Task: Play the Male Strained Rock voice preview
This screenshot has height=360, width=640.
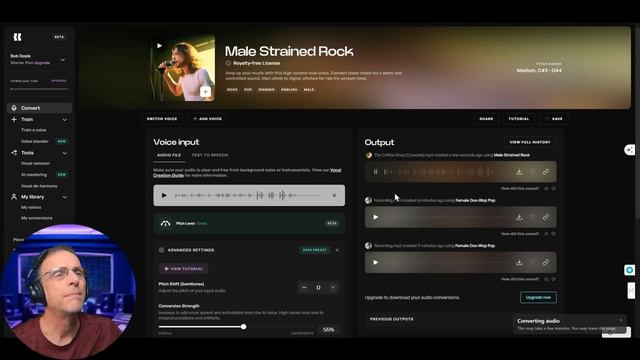Action: click(160, 46)
